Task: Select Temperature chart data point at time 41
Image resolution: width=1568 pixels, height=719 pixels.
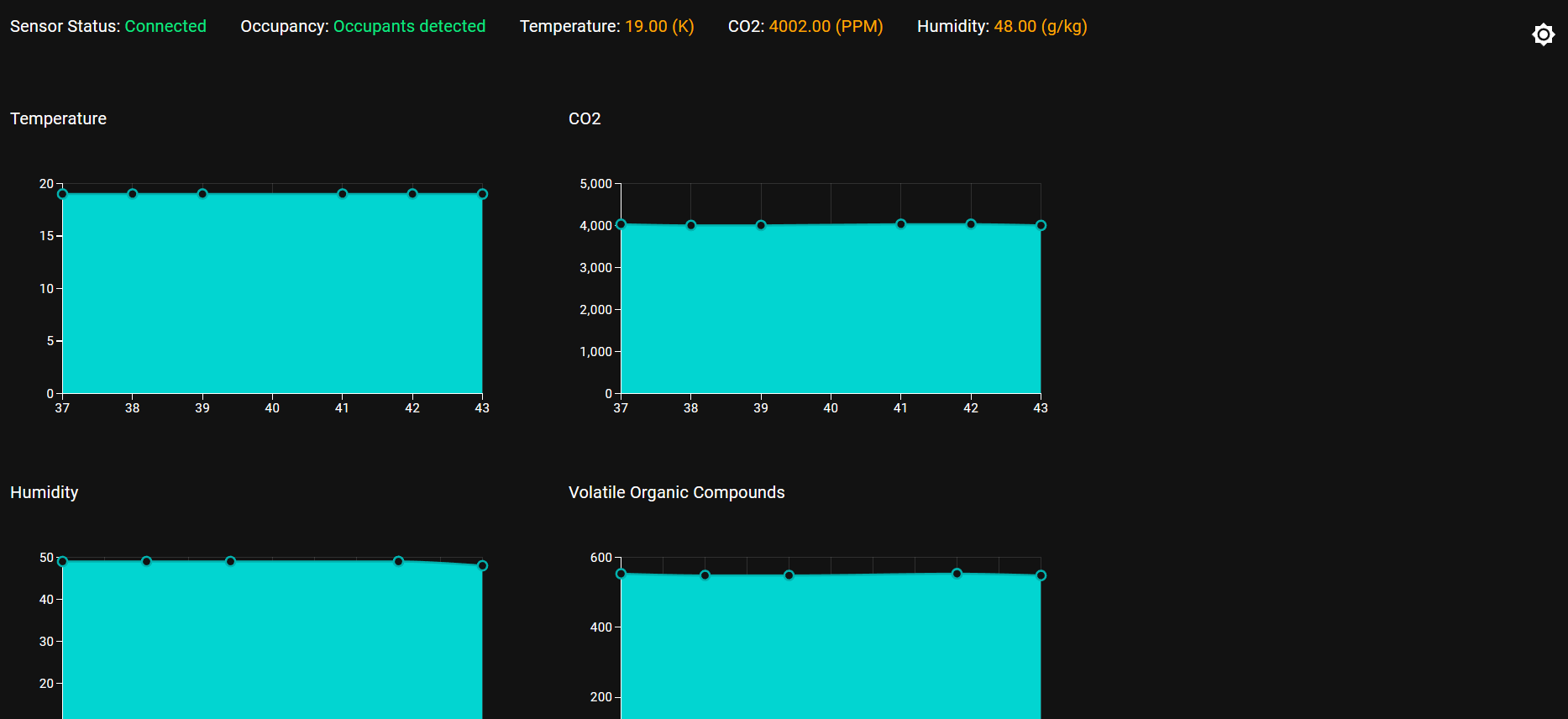Action: 343,194
